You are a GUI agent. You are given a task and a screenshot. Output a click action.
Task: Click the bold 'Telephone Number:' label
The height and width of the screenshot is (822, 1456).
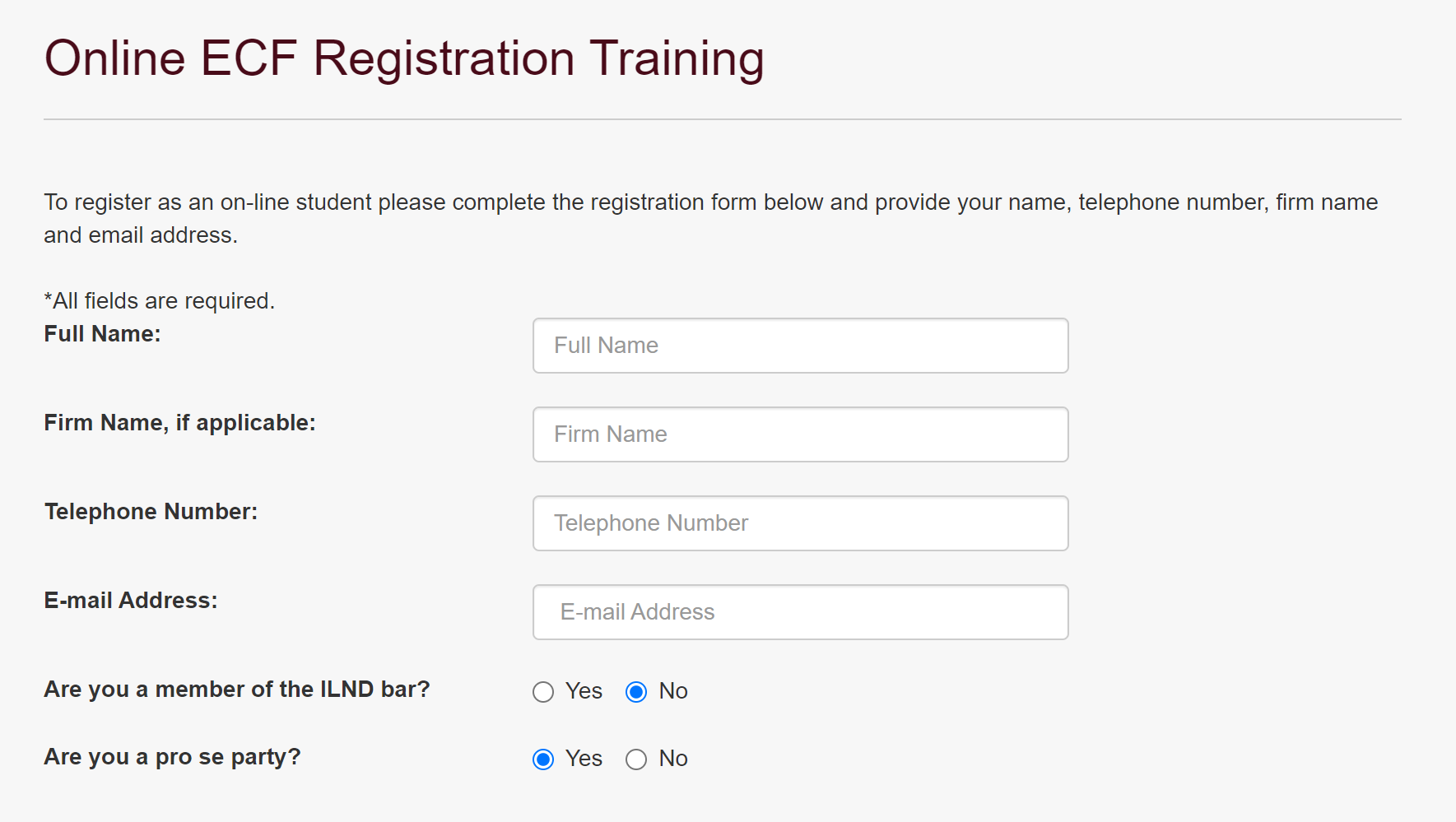(151, 512)
